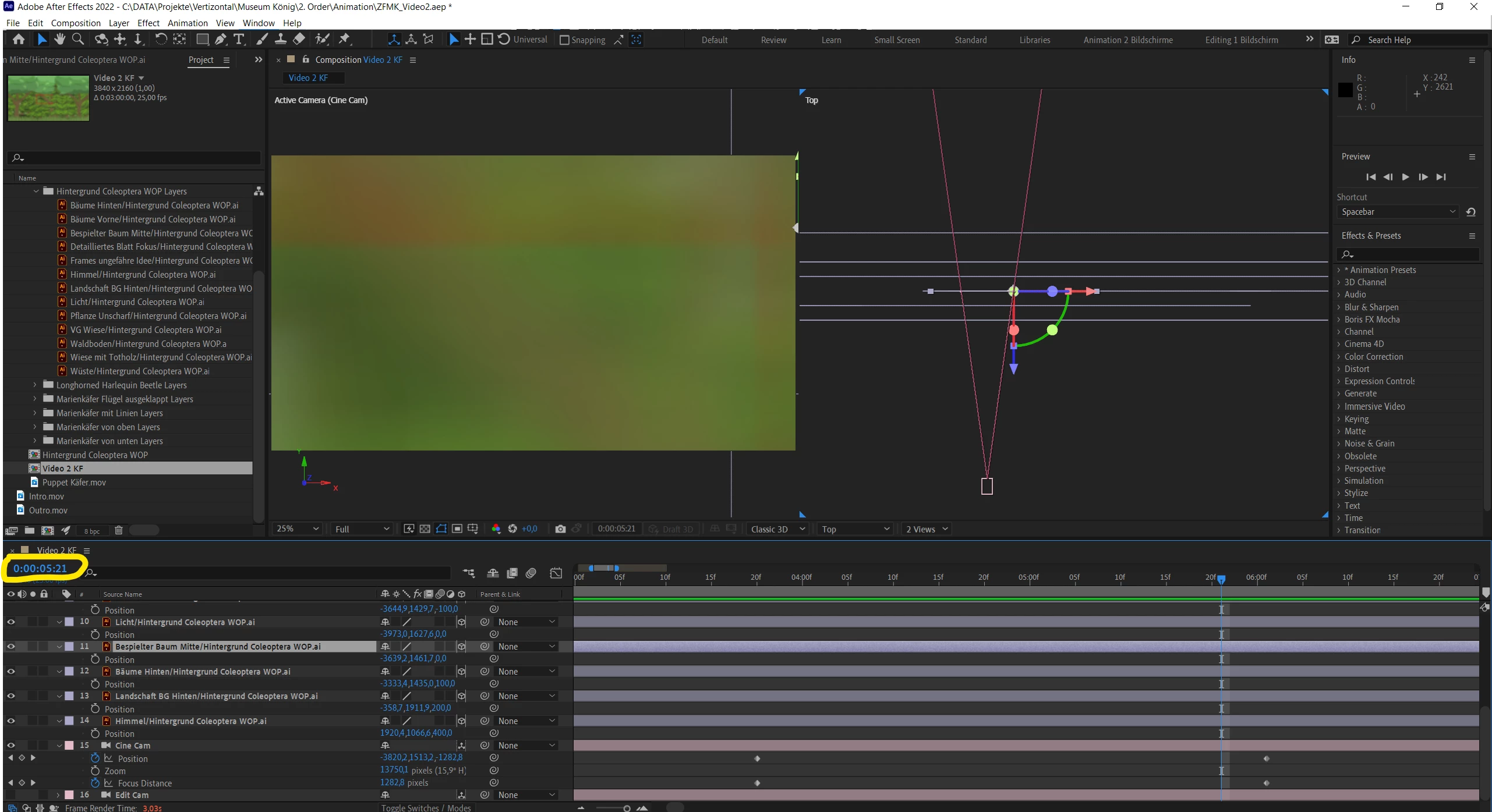Switch to the Small Screen workspace

pyautogui.click(x=896, y=40)
